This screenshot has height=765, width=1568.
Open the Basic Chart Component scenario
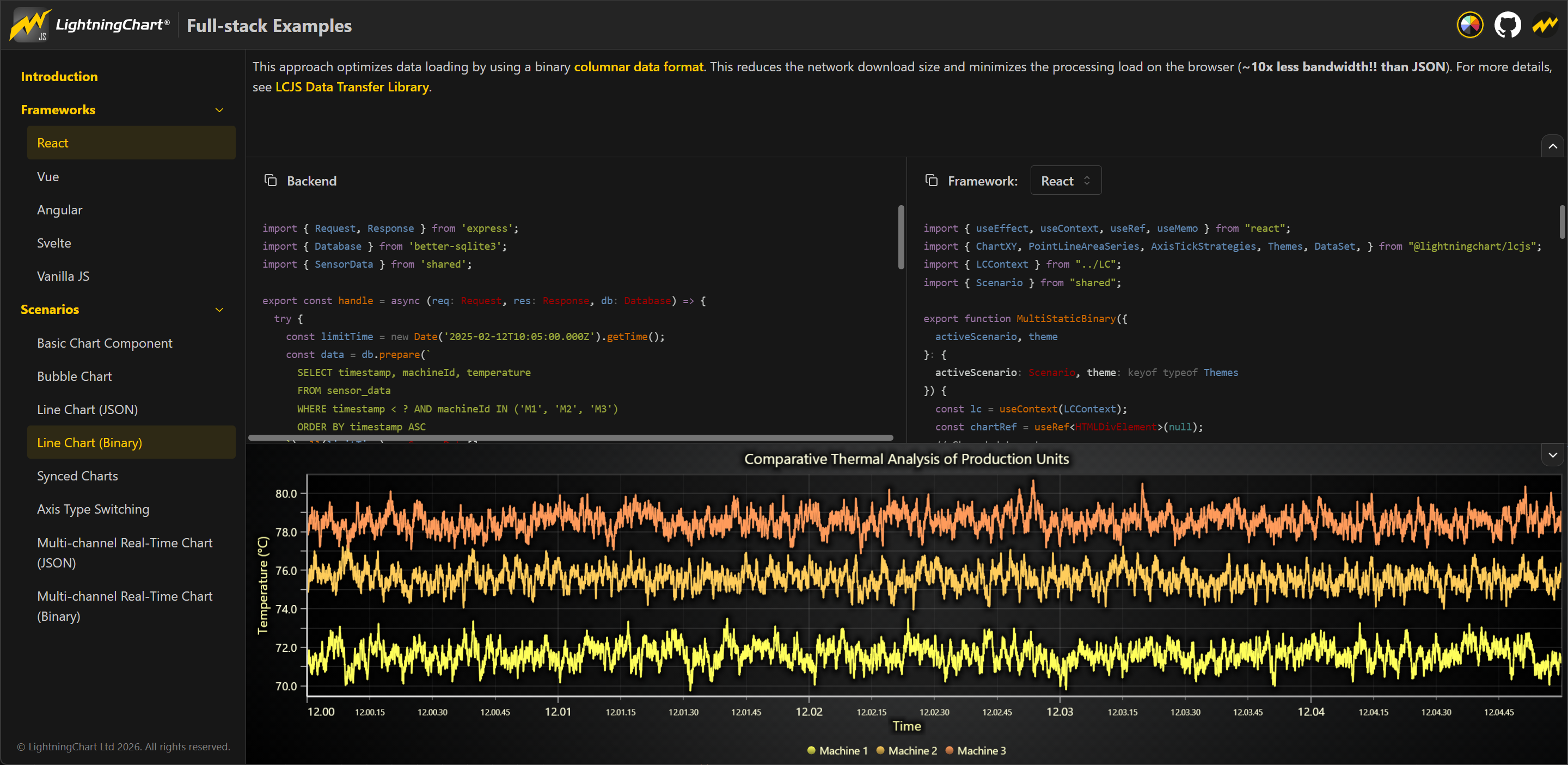[131, 343]
